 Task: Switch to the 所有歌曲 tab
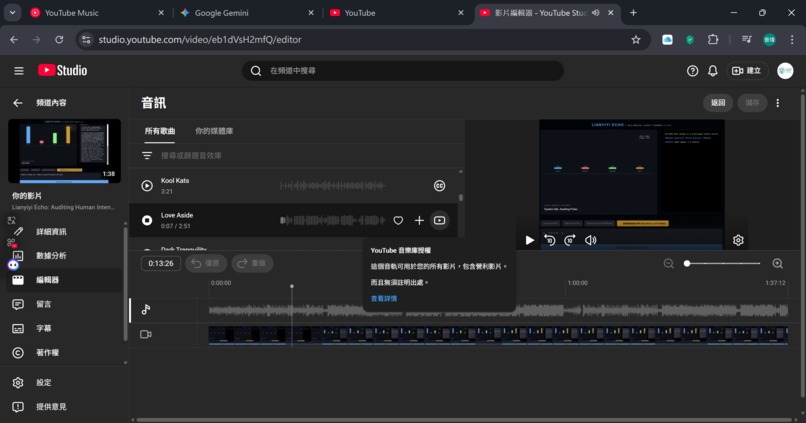(x=160, y=131)
